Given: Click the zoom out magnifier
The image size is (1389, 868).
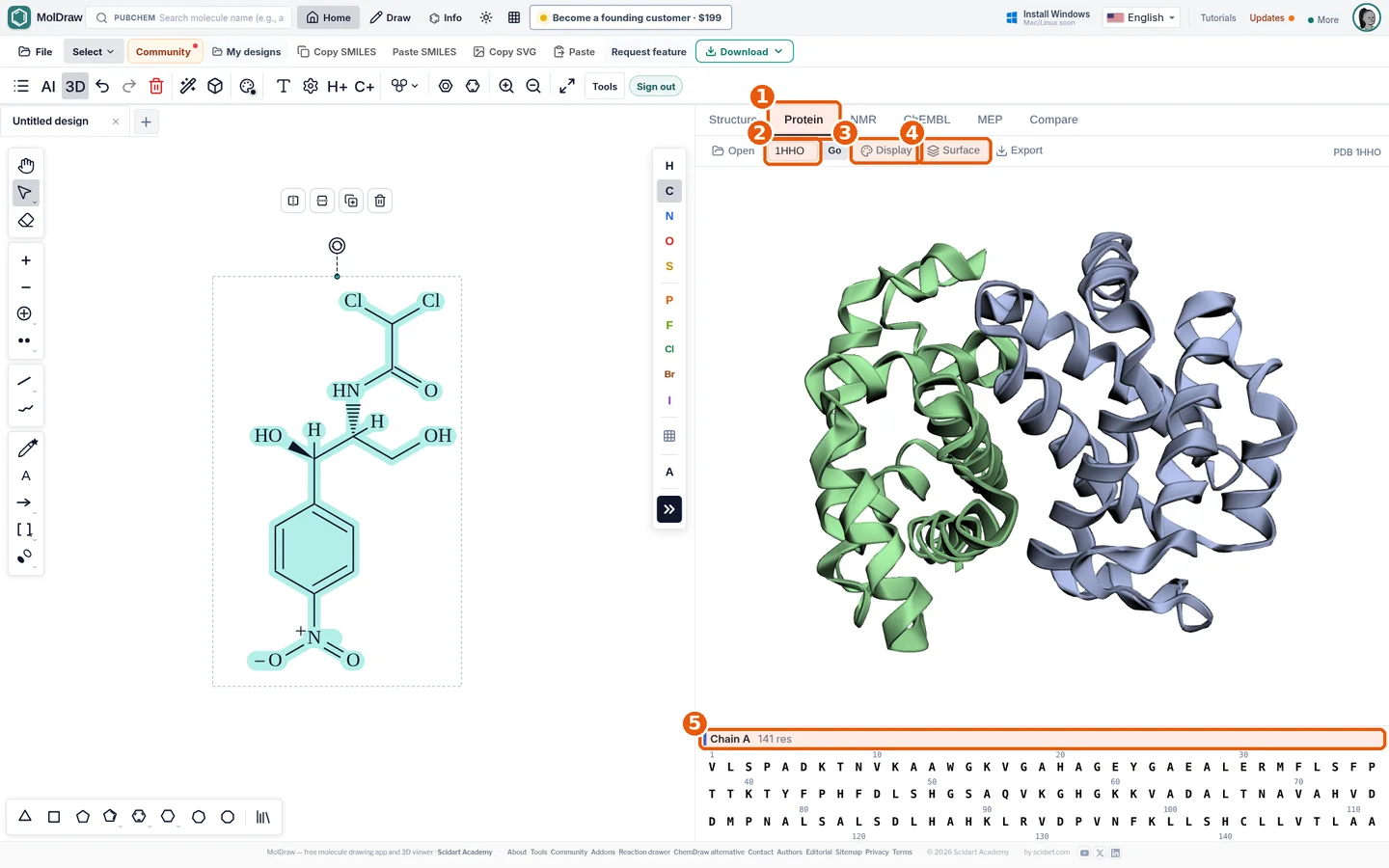Looking at the screenshot, I should click(533, 87).
